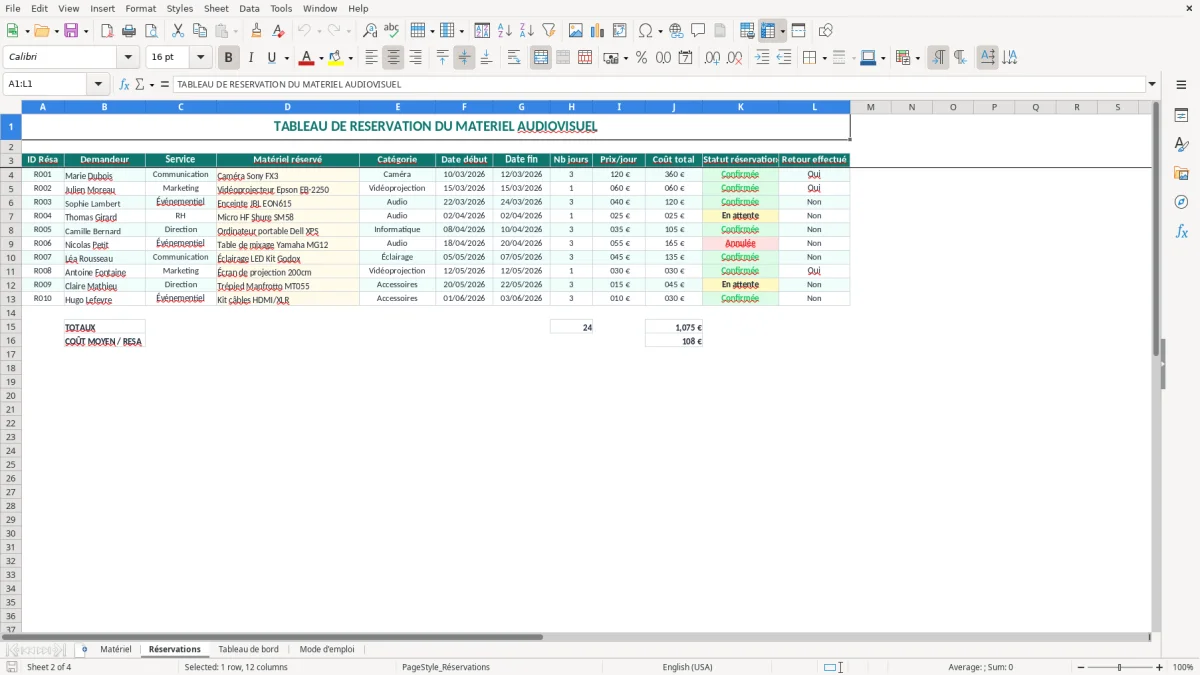Sort descending Z to A
This screenshot has width=1200, height=675.
[x=526, y=31]
